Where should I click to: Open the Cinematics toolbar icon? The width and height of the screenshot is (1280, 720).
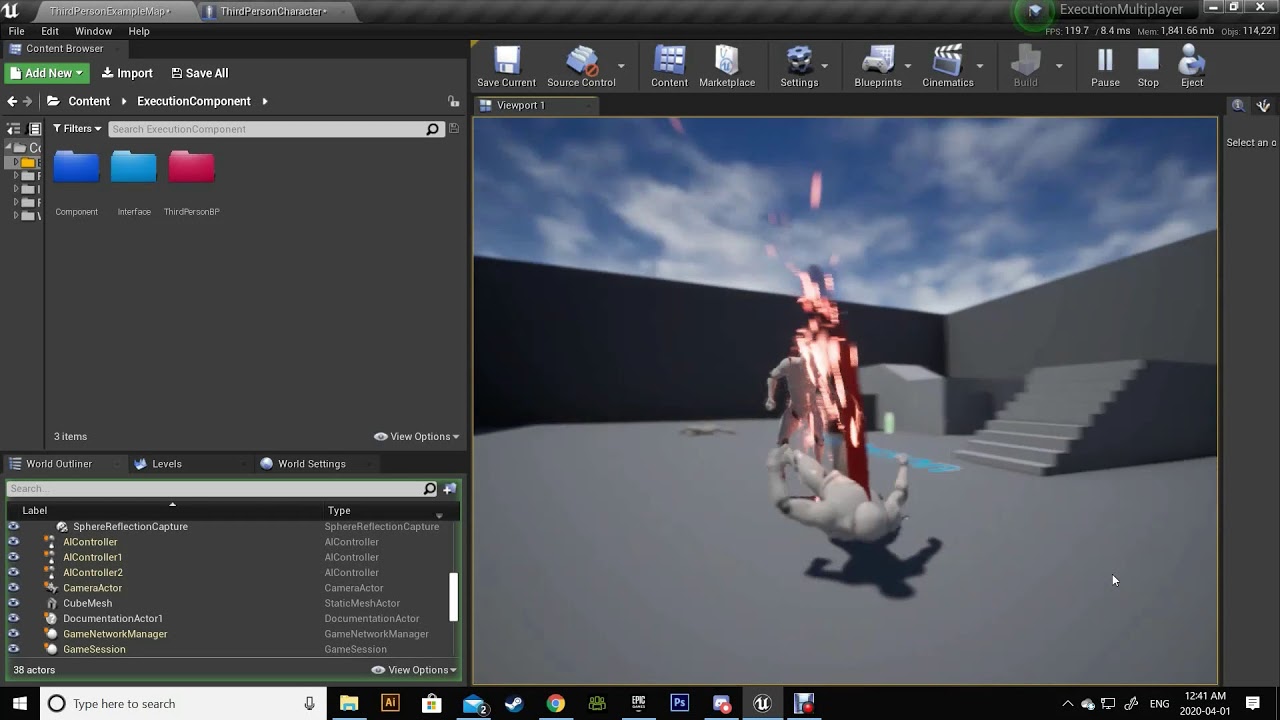click(x=947, y=66)
